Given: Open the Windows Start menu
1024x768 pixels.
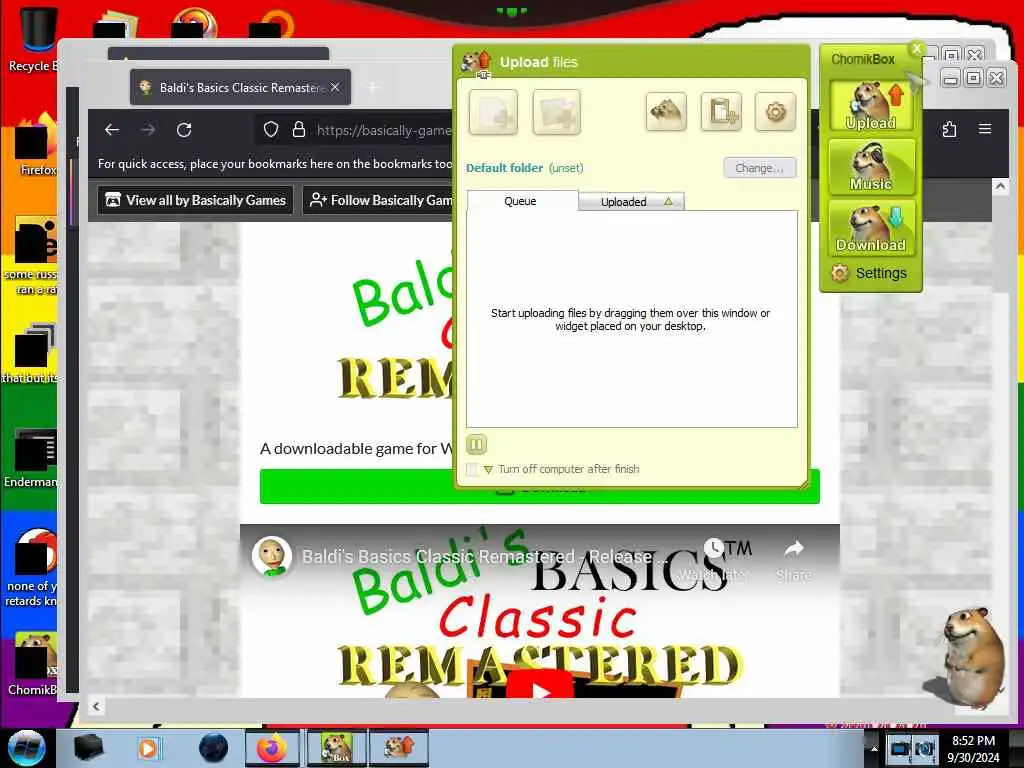Looking at the screenshot, I should pos(26,748).
